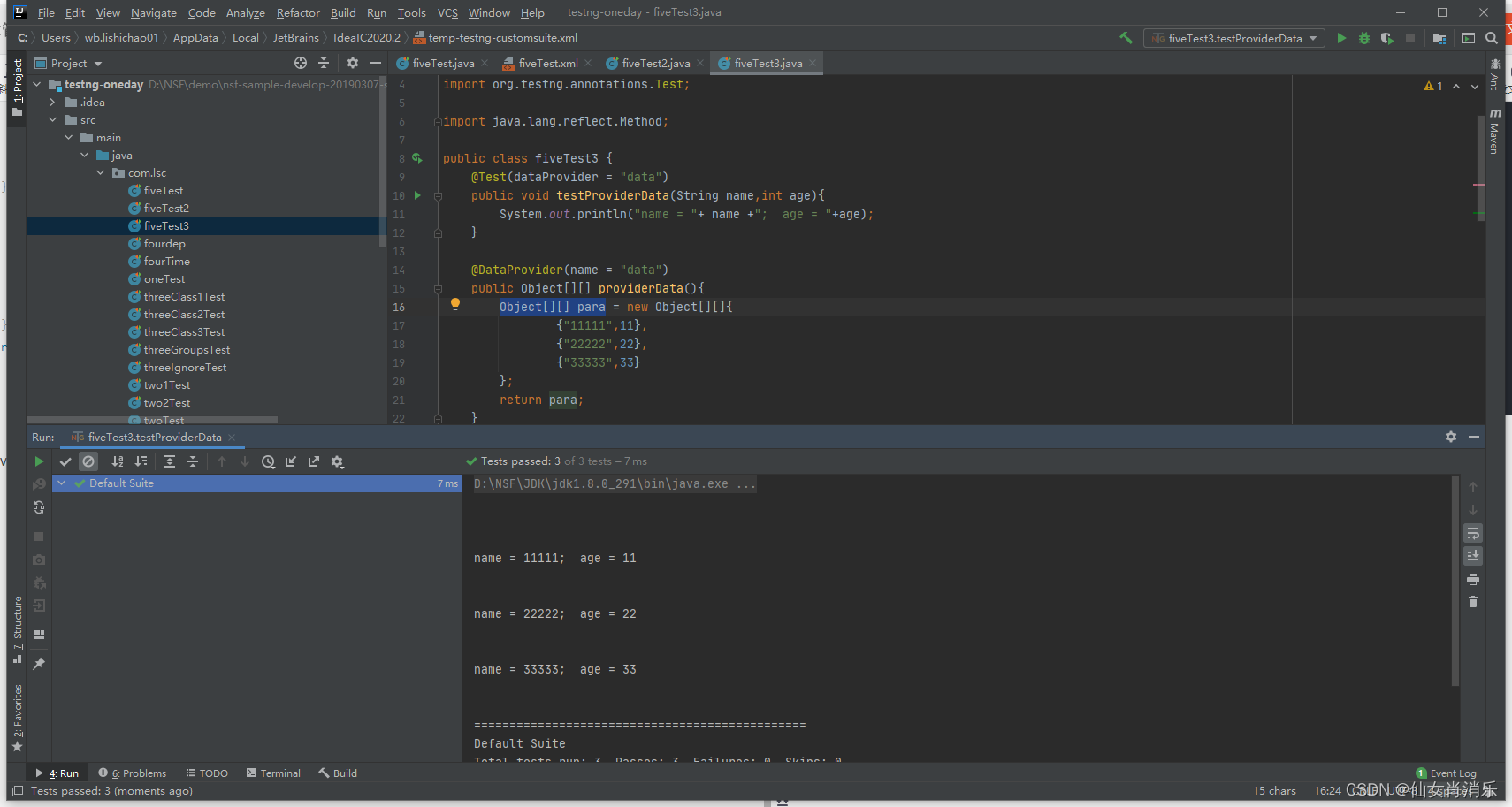The image size is (1512, 807).
Task: Toggle soft-wrap in console output
Action: pos(1473,533)
